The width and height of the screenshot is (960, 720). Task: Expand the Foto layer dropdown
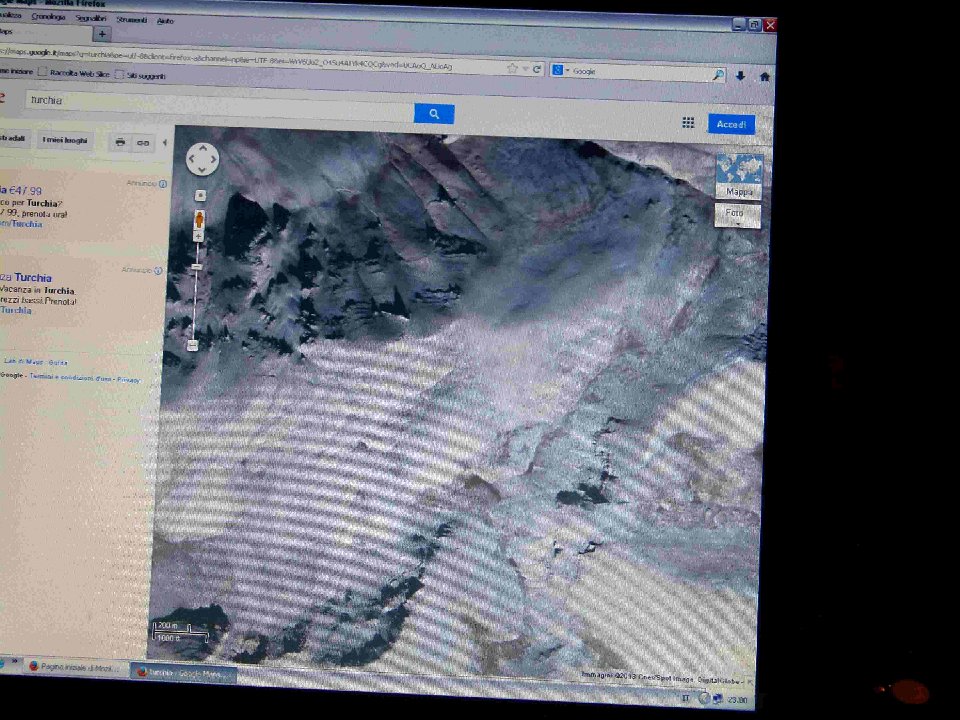coord(737,216)
